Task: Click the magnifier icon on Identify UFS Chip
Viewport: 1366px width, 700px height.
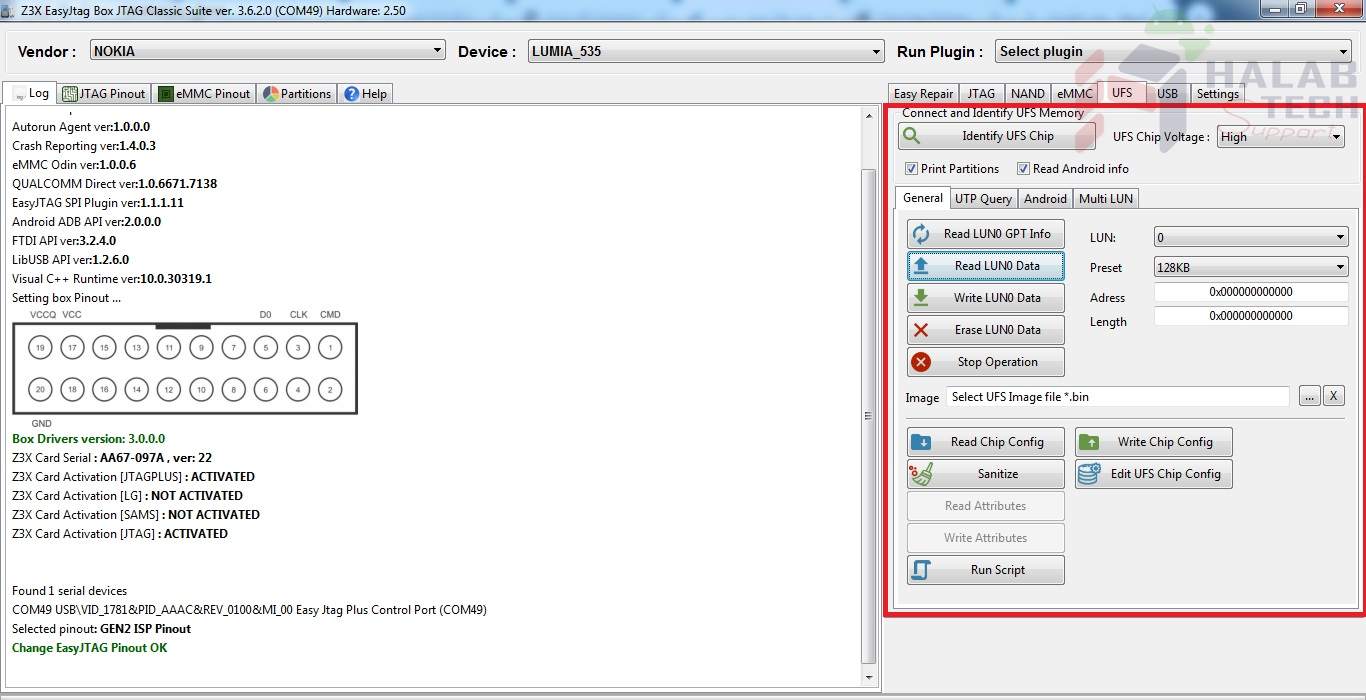Action: click(911, 136)
